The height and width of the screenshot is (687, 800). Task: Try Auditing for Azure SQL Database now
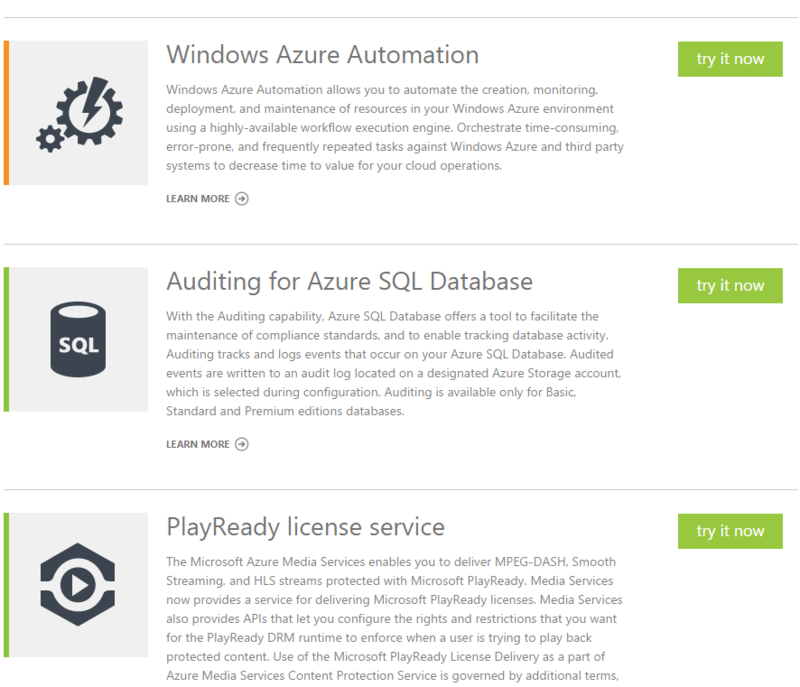click(x=730, y=286)
